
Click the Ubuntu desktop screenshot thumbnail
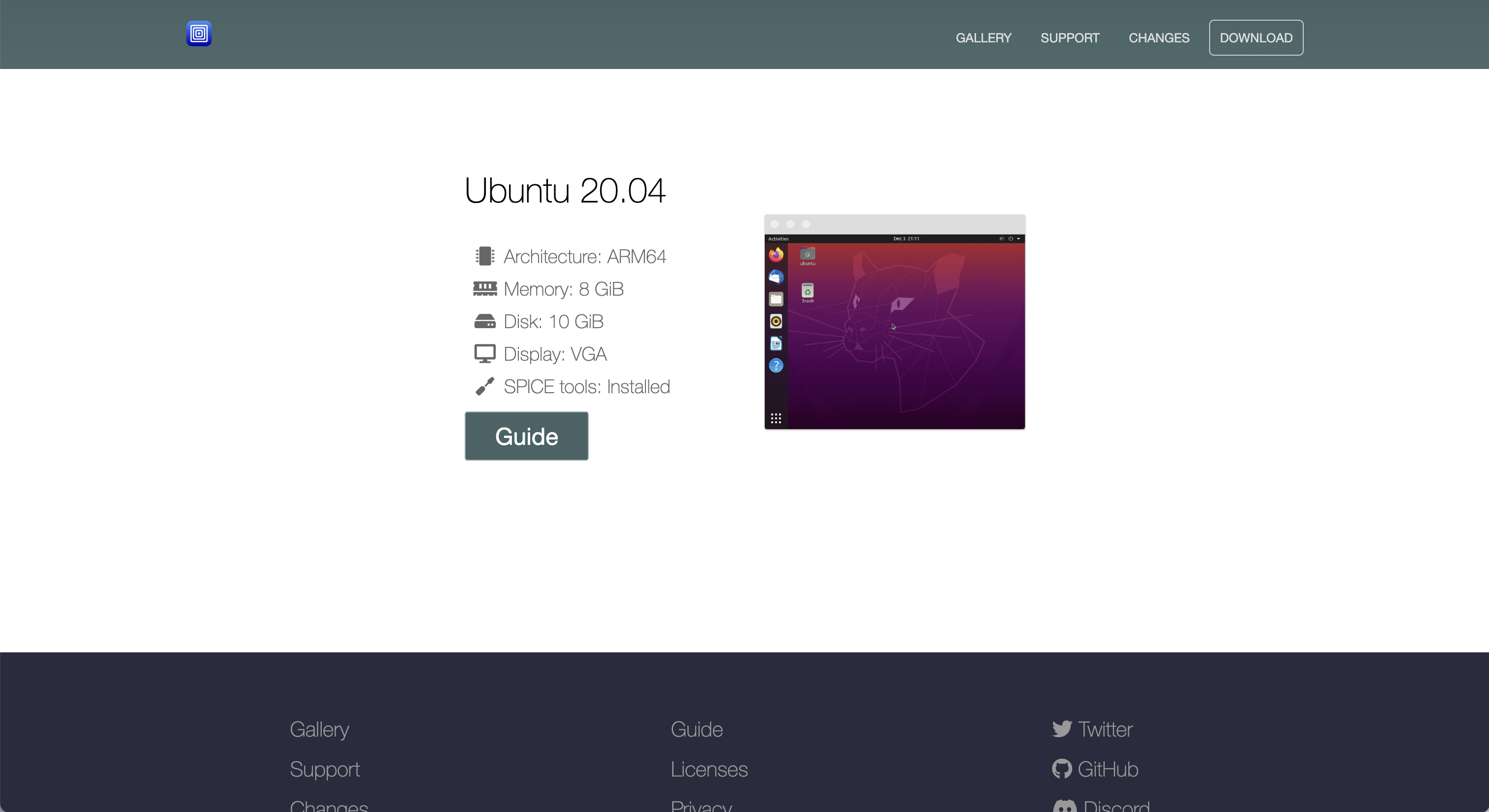coord(894,322)
